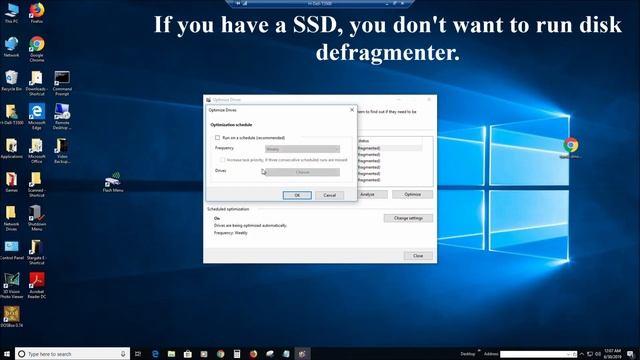Open the Control Panel desktop icon

pyautogui.click(x=11, y=250)
